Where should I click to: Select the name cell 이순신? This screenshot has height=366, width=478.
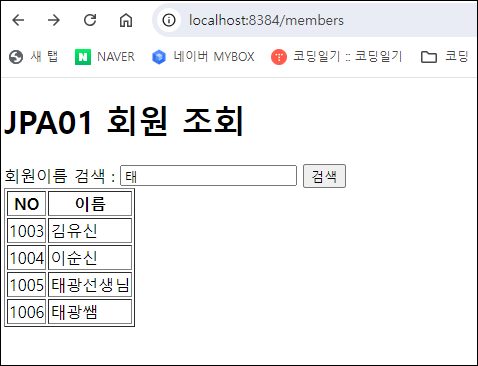click(x=90, y=258)
